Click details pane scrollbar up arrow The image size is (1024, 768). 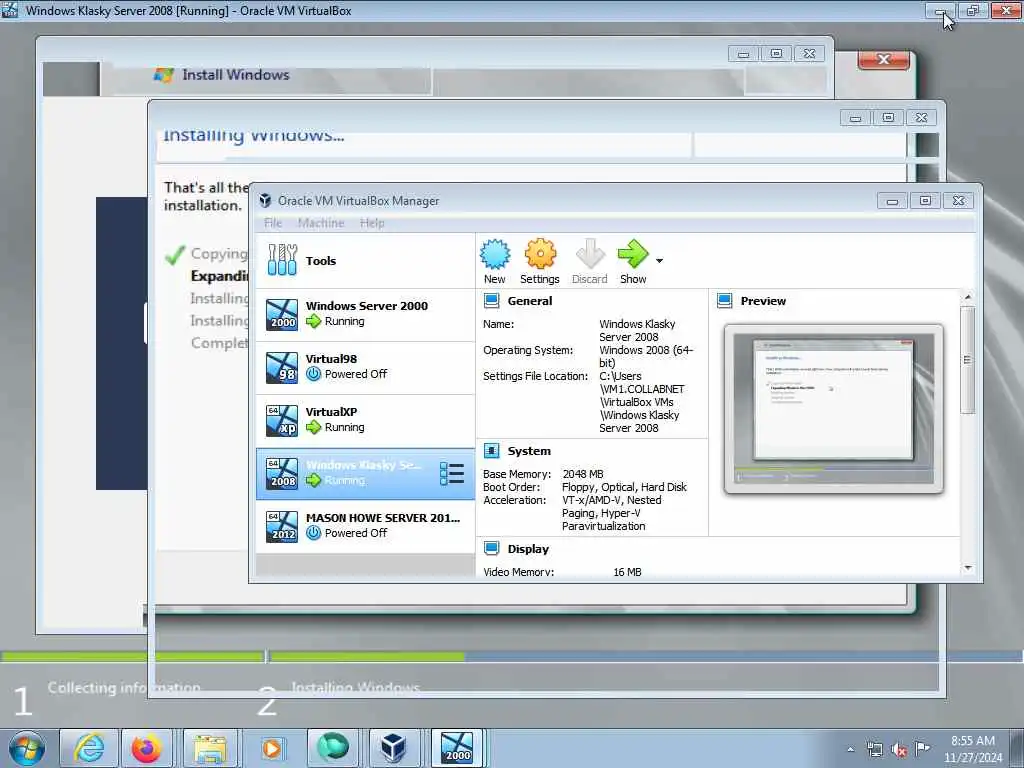coord(968,297)
